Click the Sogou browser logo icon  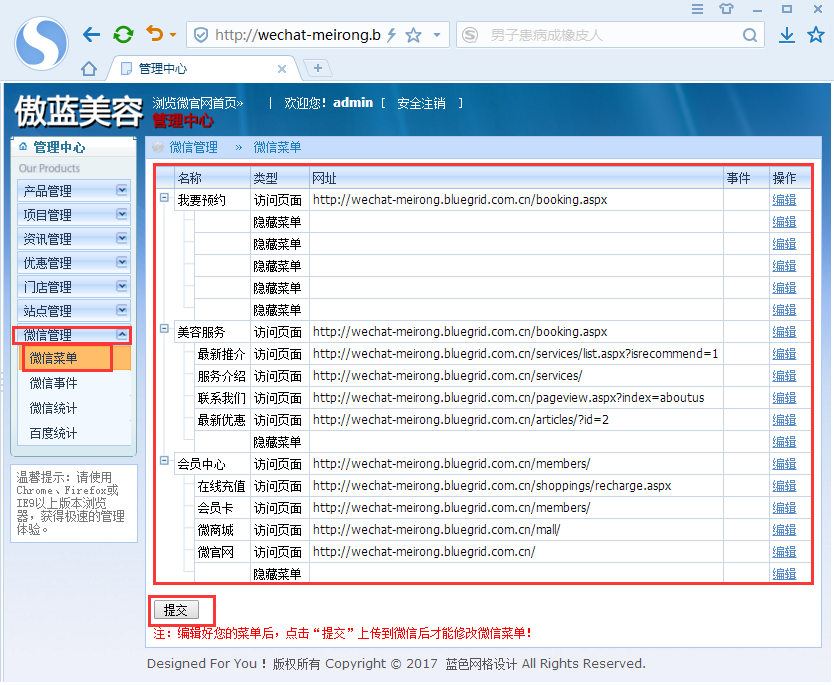pyautogui.click(x=40, y=44)
